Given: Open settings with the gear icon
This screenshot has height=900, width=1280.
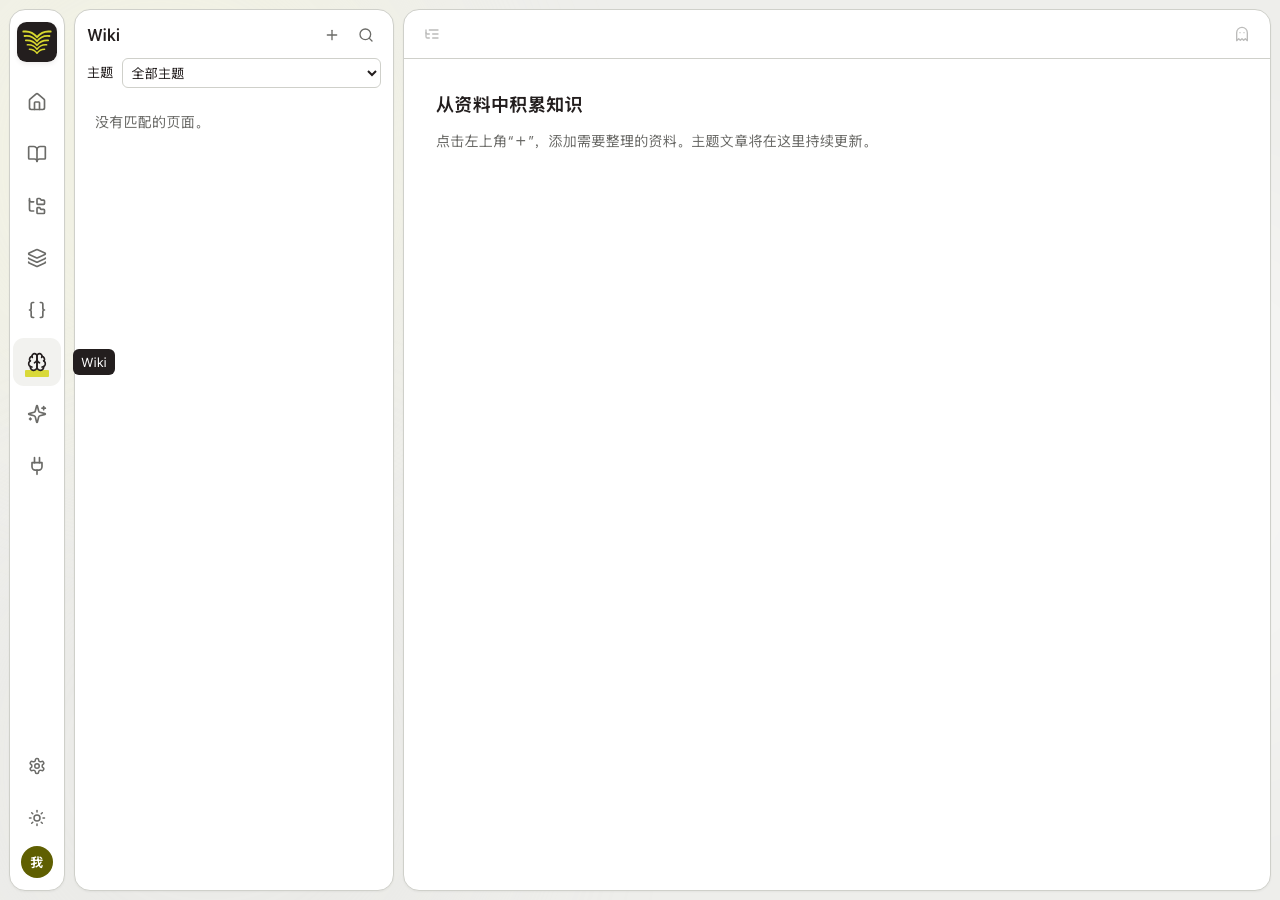Looking at the screenshot, I should [x=37, y=766].
